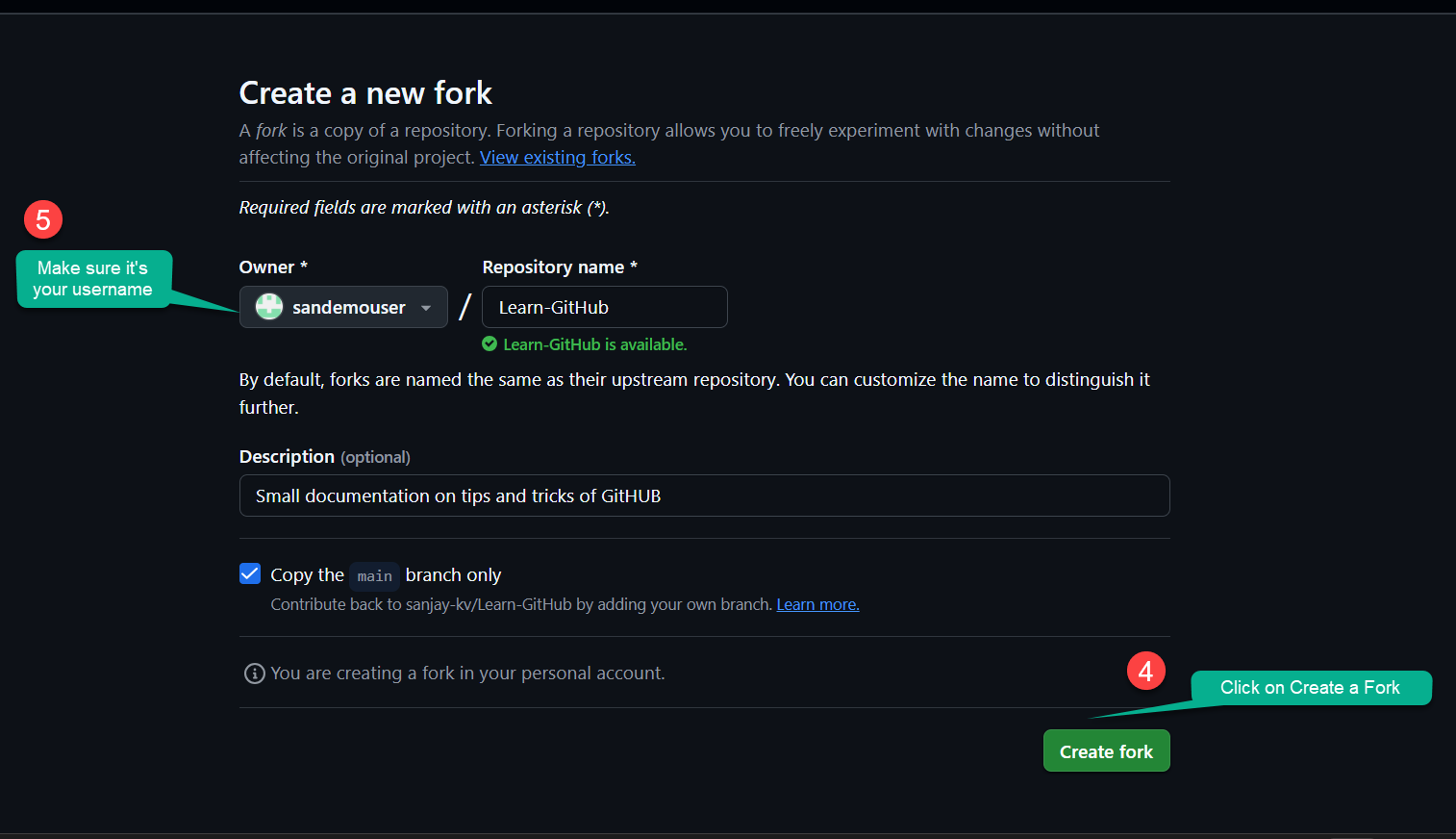Click the Learn-GitHub is available message
1456x839 pixels.
596,343
